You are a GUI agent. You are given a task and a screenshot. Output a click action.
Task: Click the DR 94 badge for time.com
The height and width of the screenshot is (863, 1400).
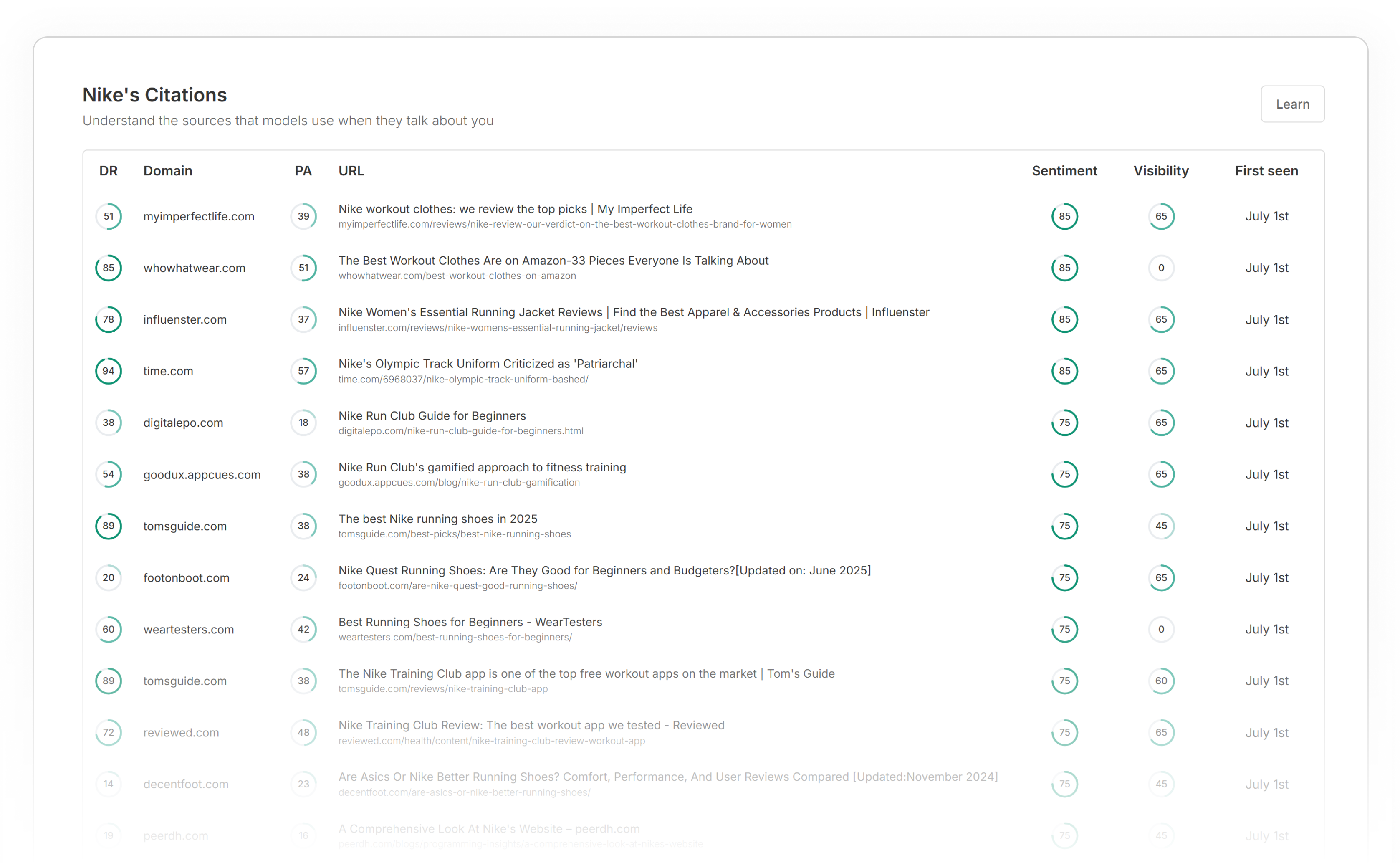pos(109,371)
